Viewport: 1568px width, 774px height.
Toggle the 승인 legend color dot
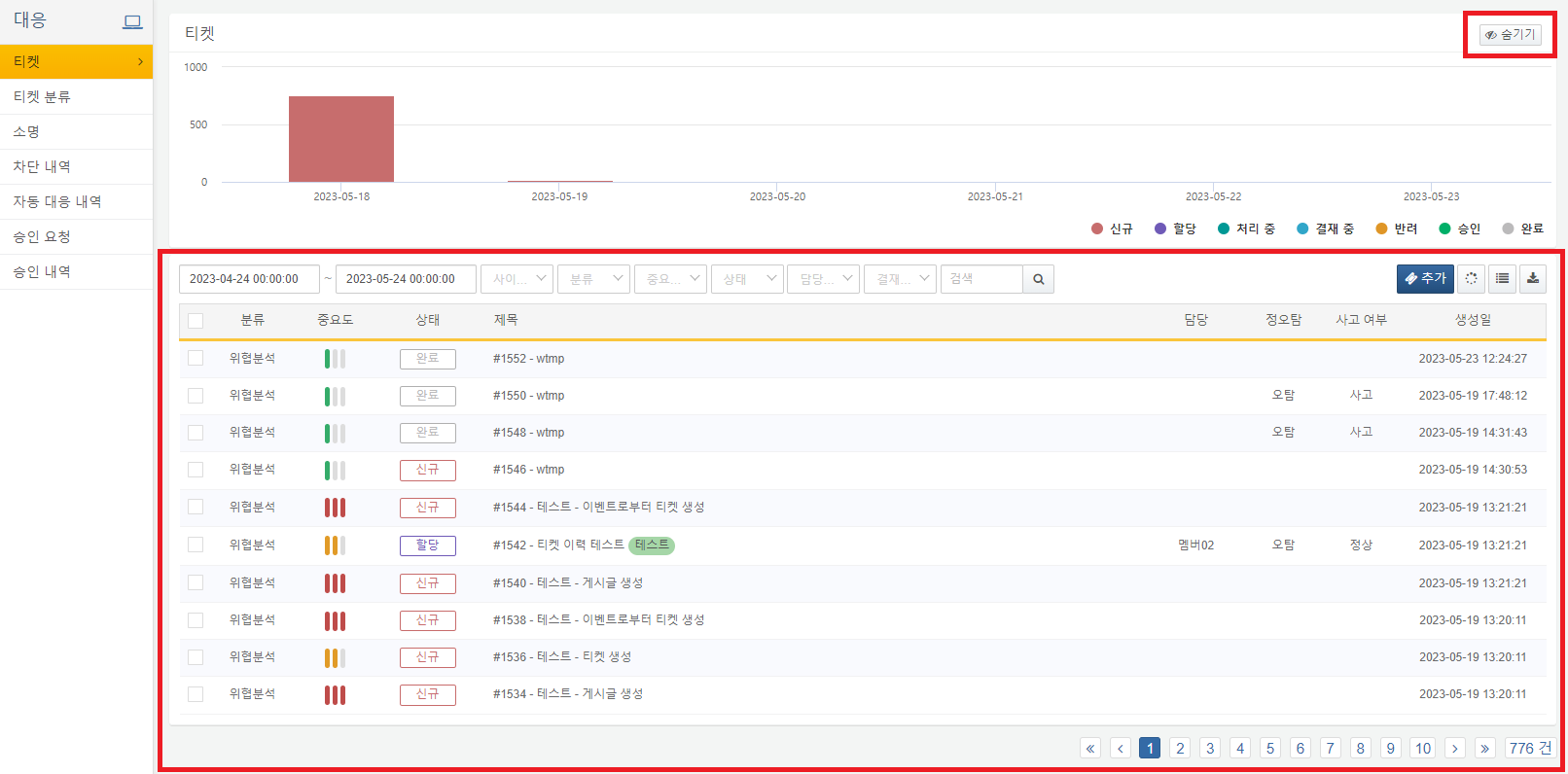(1445, 229)
